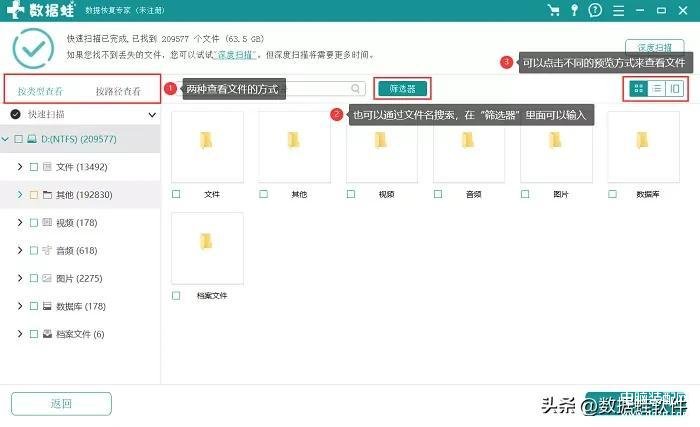Screen dimensions: 700x427
Task: Switch to 按类型查看 tab
Action: coord(41,91)
